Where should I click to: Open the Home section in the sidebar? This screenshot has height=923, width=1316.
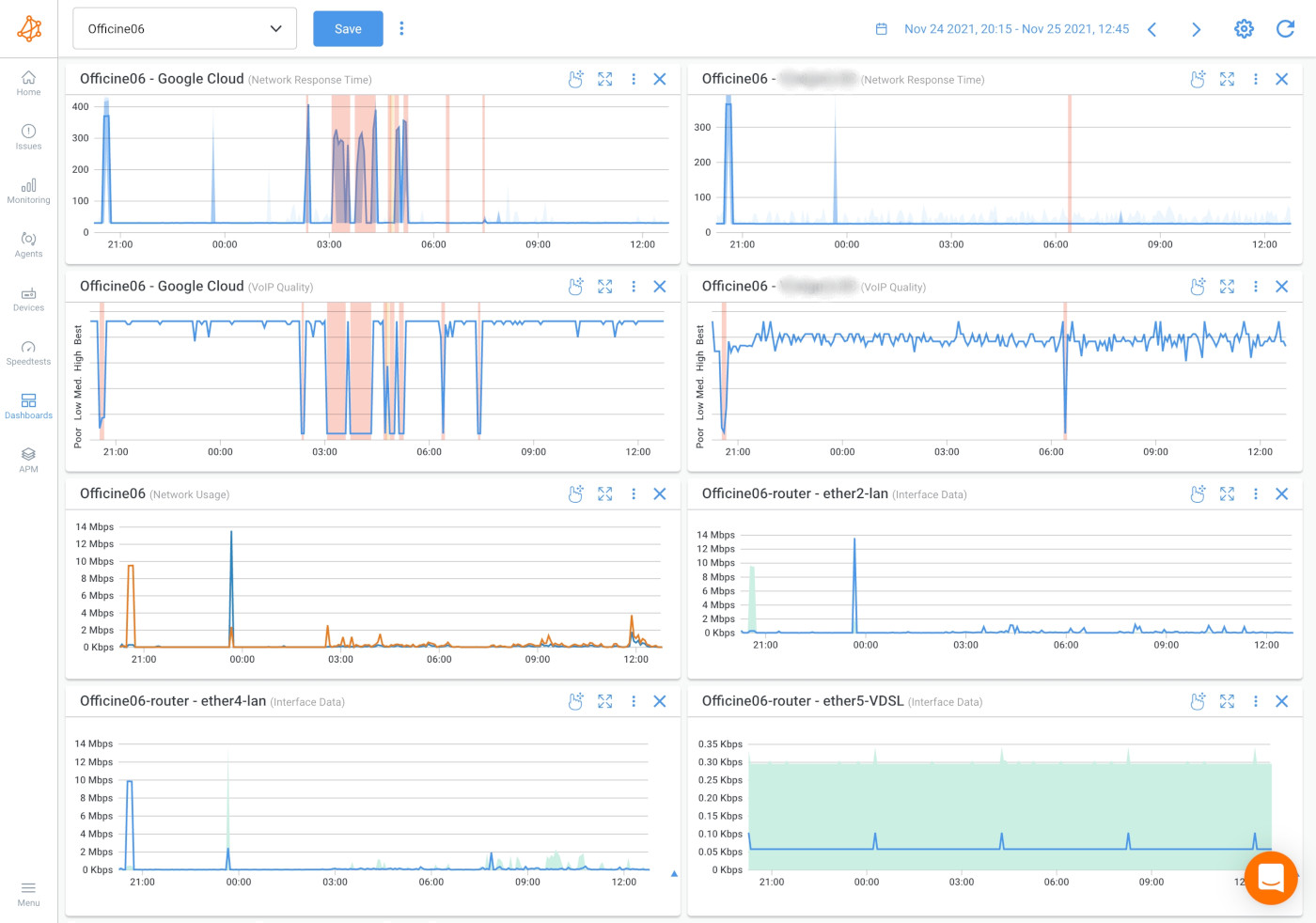28,84
